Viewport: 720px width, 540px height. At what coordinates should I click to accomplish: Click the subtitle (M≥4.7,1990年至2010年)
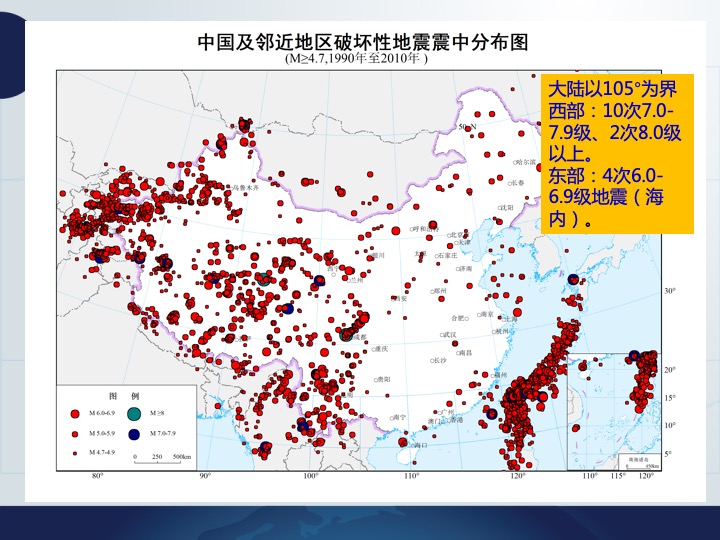pos(356,59)
